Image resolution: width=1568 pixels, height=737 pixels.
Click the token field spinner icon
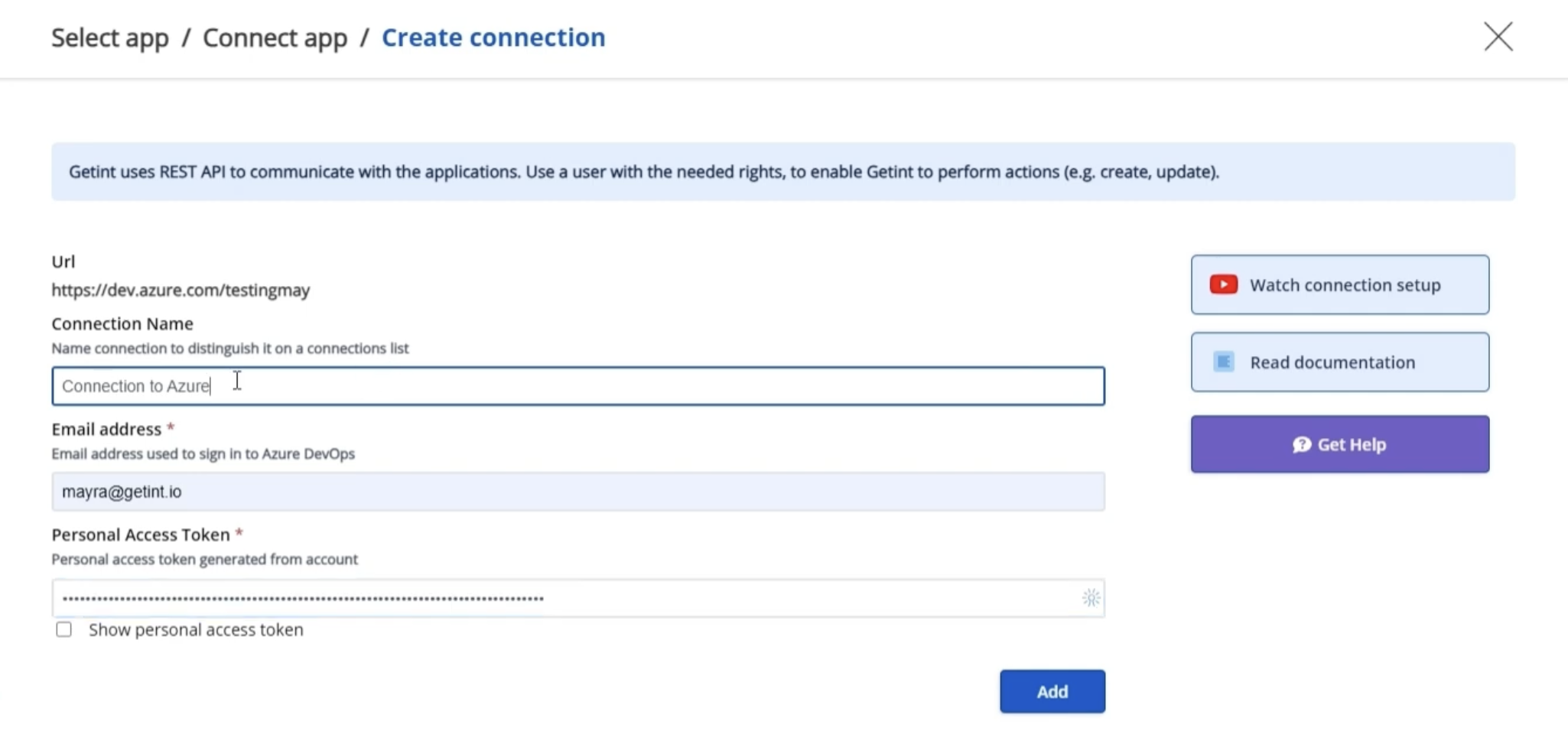(x=1091, y=598)
